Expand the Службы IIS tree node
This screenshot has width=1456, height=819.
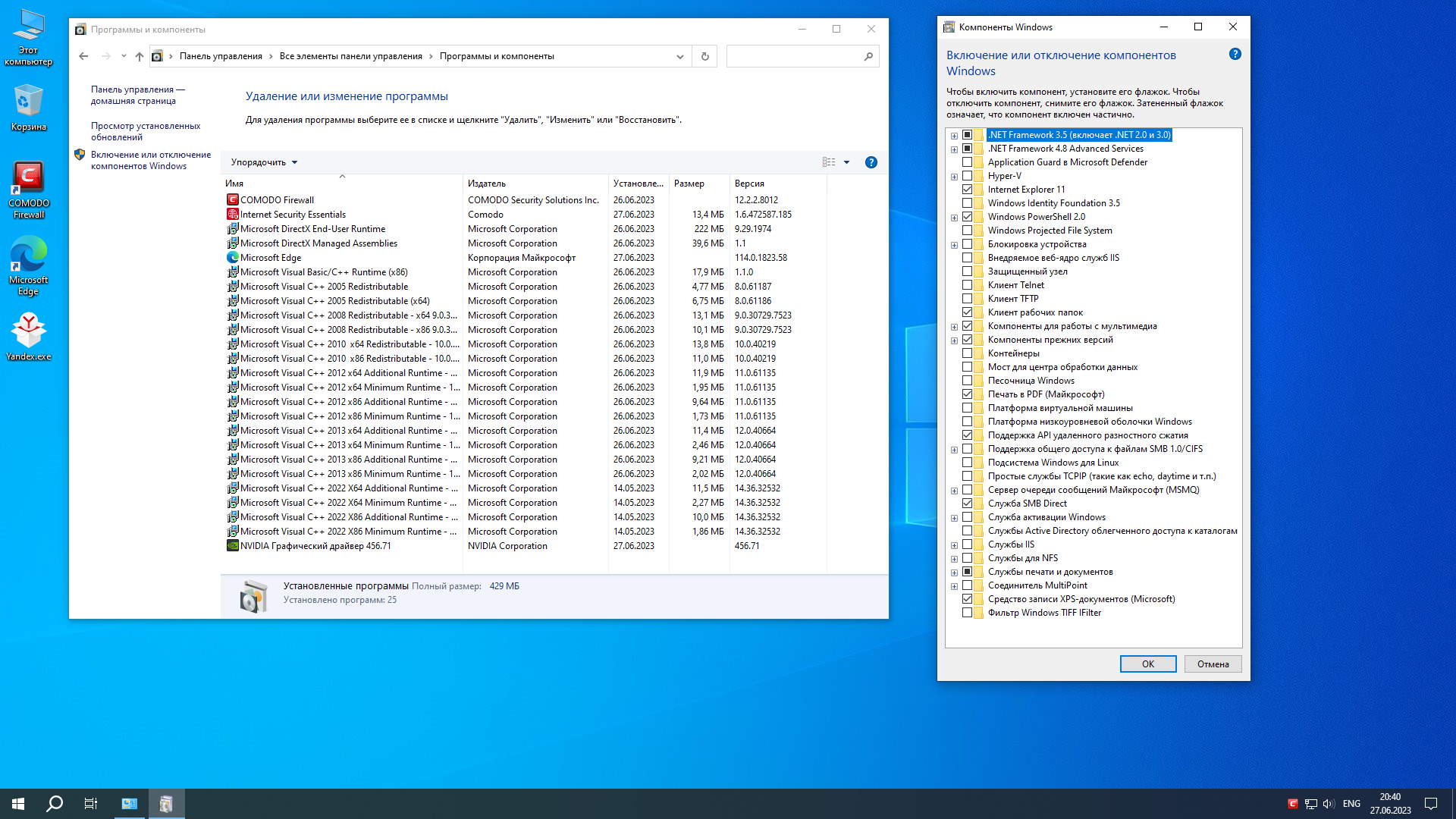[x=954, y=545]
